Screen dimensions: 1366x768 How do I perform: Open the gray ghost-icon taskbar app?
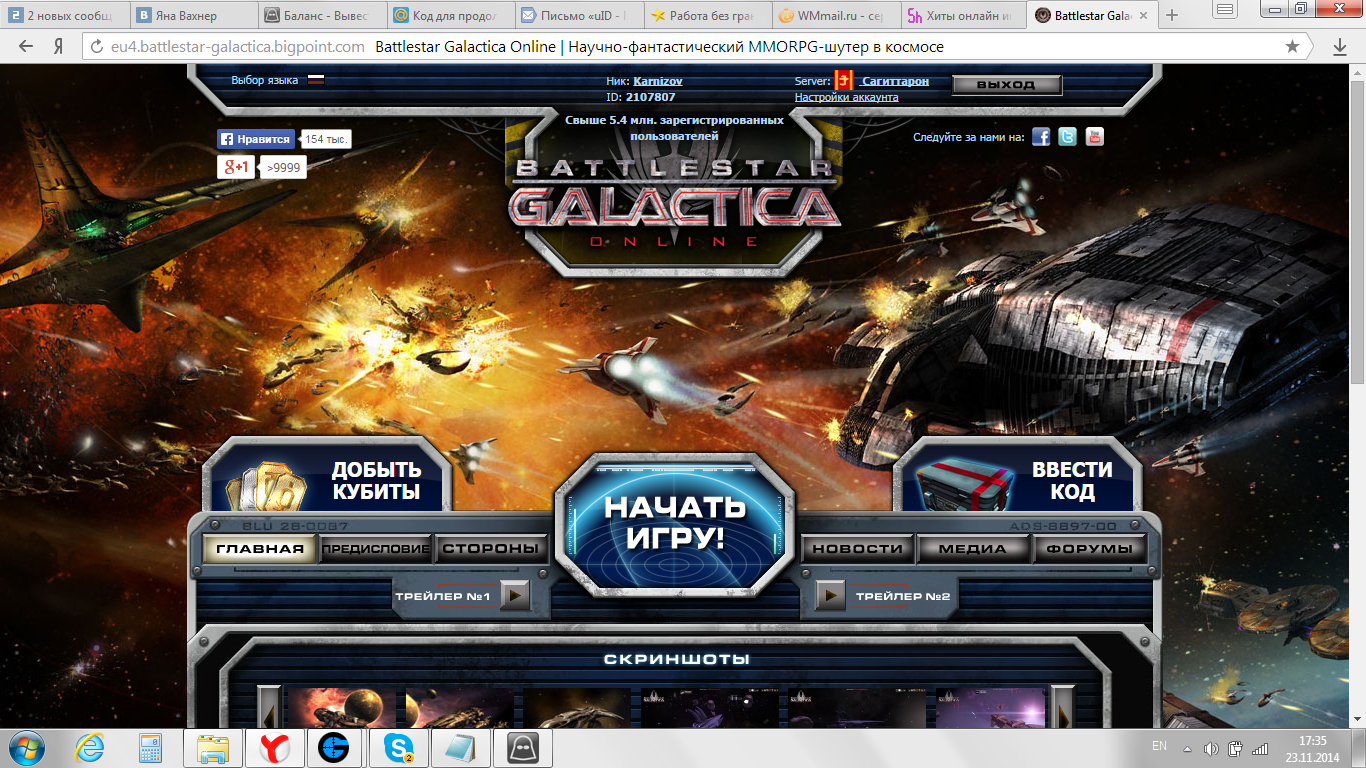tap(521, 748)
